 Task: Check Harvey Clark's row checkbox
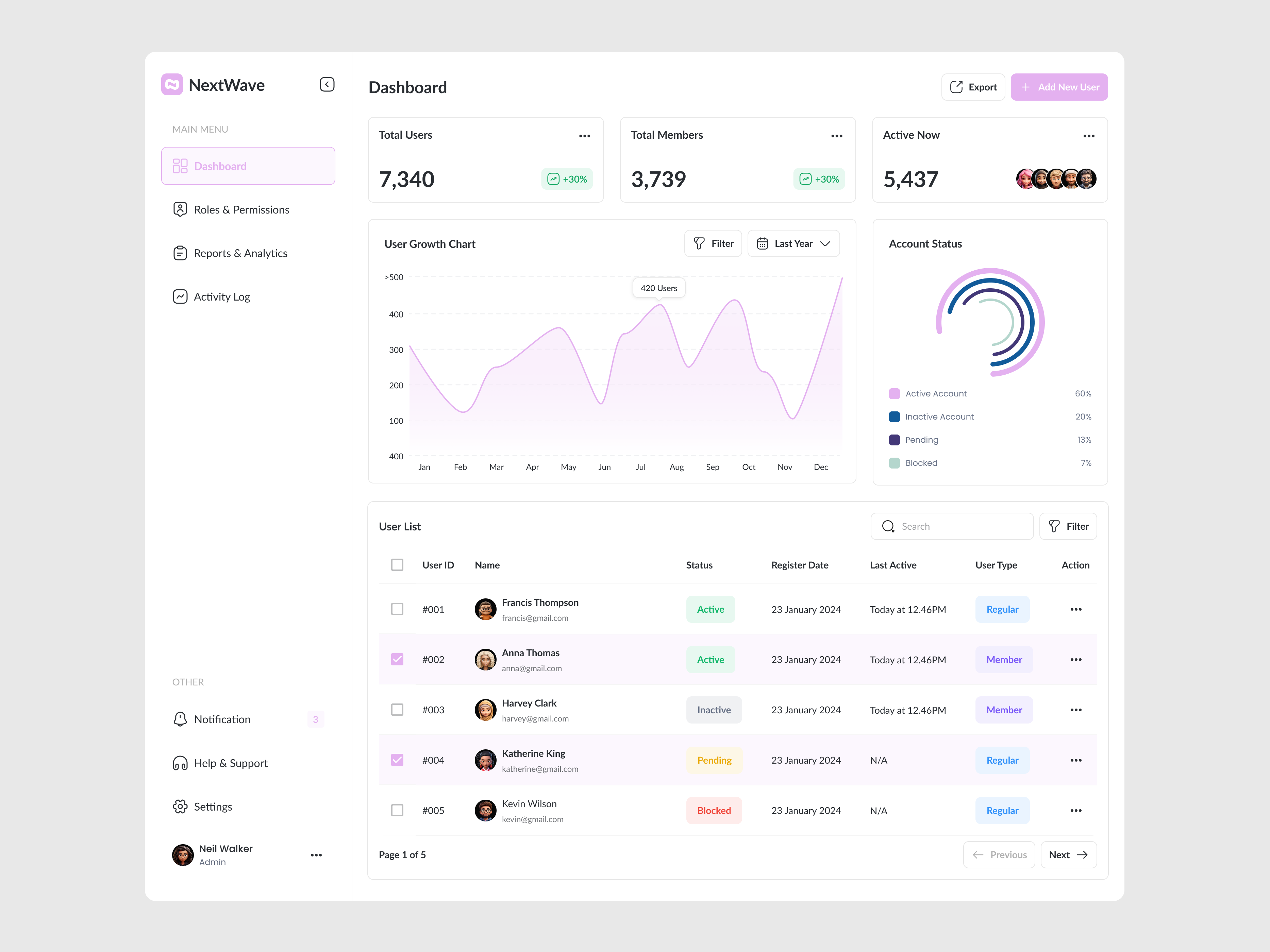click(x=397, y=709)
